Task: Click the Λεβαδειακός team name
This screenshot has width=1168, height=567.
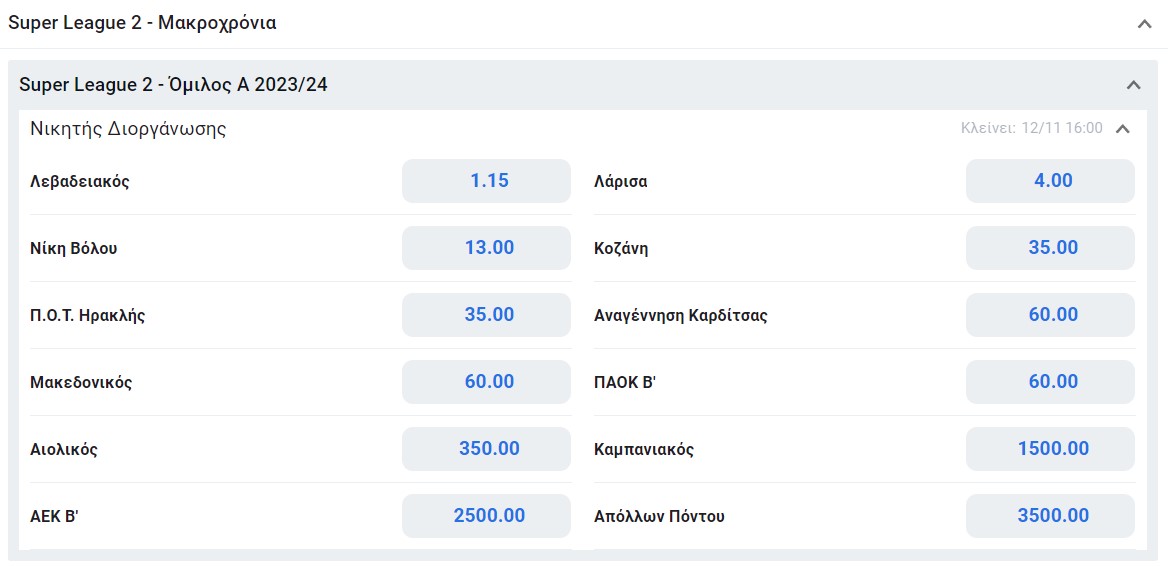Action: pyautogui.click(x=80, y=181)
